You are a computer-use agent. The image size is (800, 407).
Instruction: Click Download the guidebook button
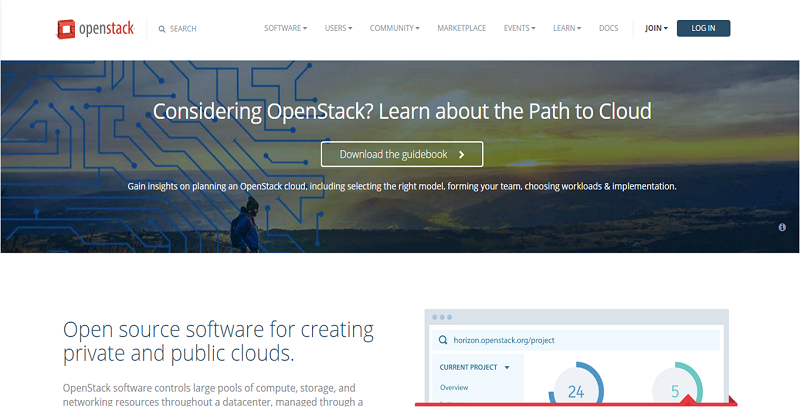[x=402, y=154]
